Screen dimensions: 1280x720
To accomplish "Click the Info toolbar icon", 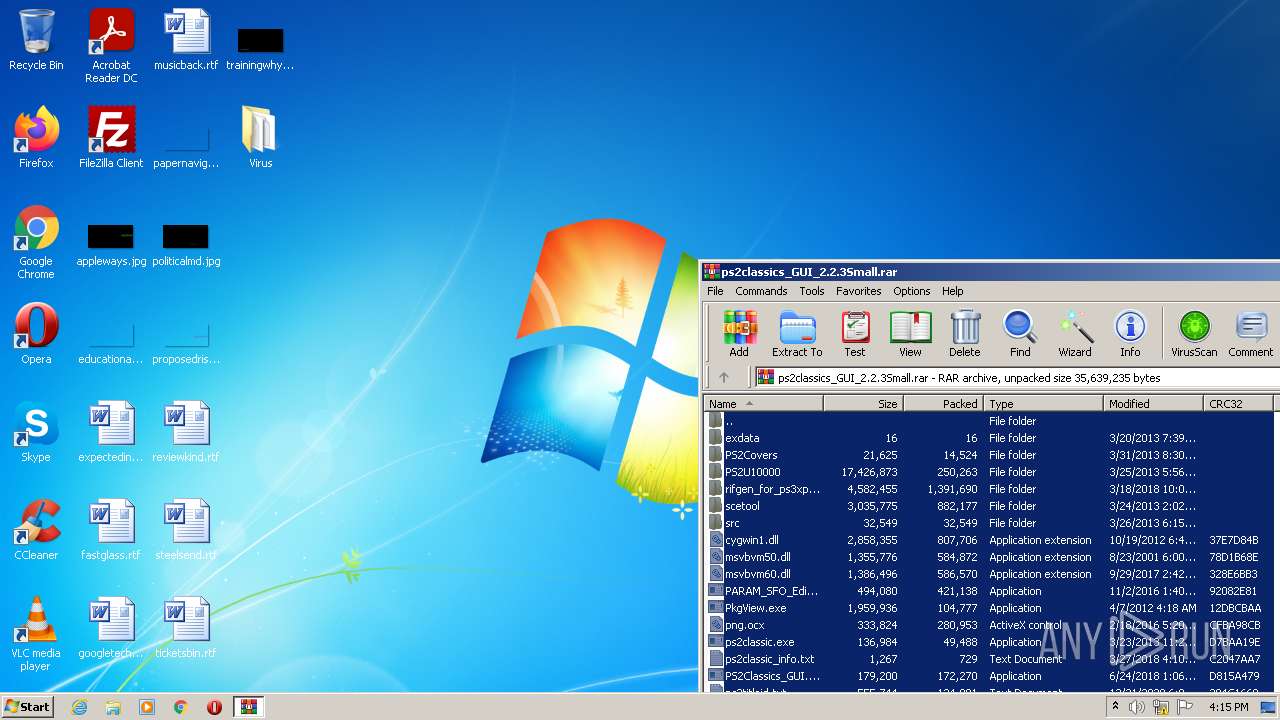I will tap(1130, 333).
